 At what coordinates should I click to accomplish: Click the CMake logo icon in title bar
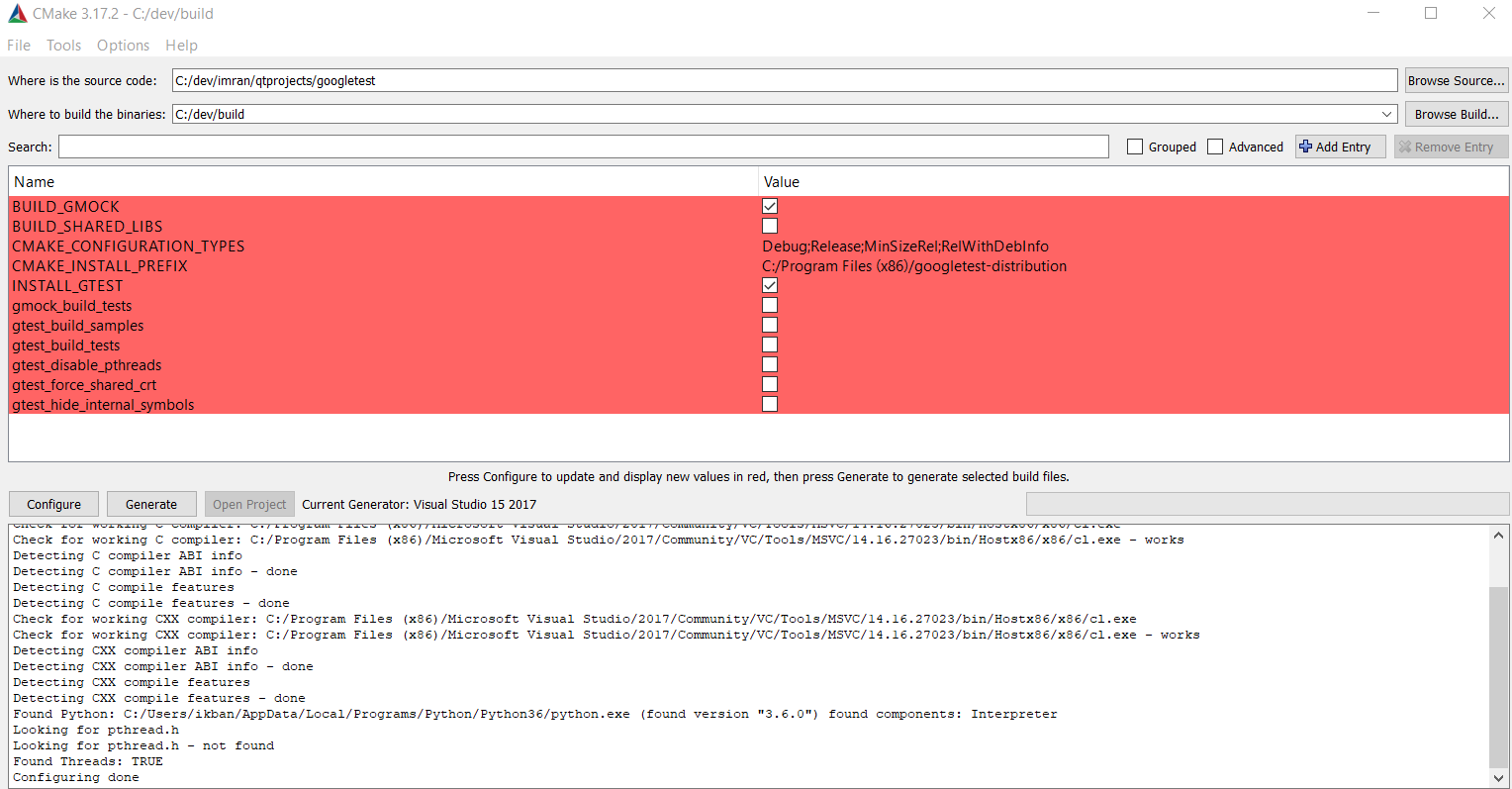(x=17, y=14)
